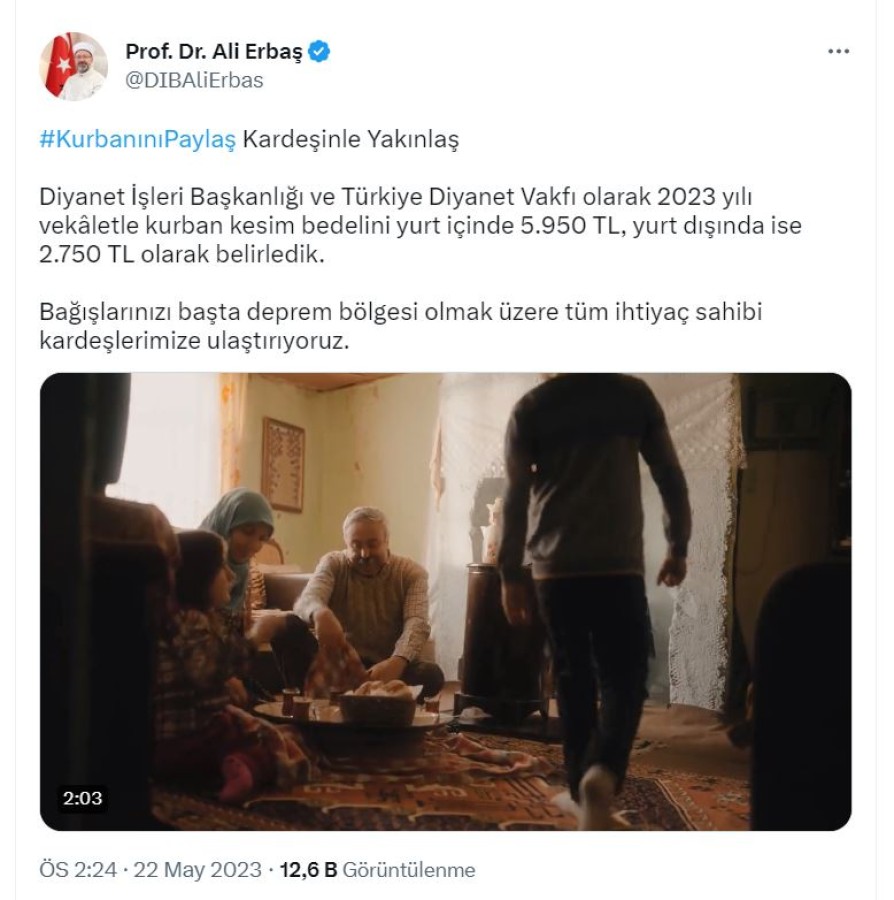
Task: Click the @DIBAliErbas handle
Action: pyautogui.click(x=194, y=80)
